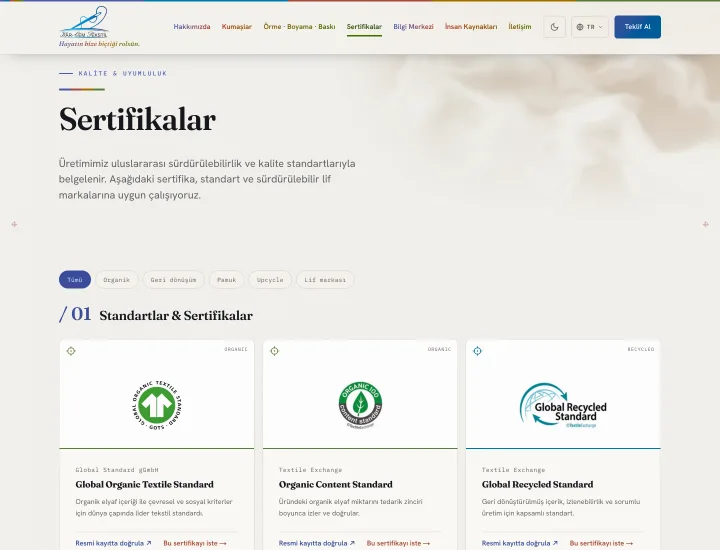This screenshot has width=720, height=550.
Task: Click the Global Organic Textile Standard title
Action: (x=145, y=484)
